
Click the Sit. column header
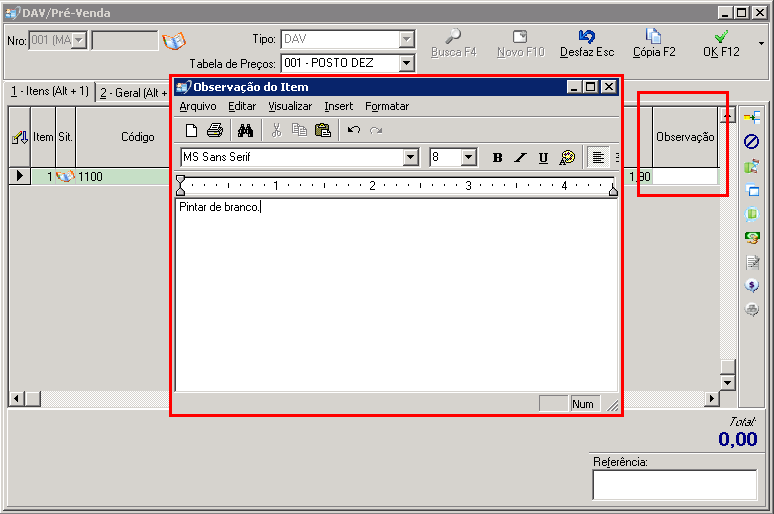[65, 137]
